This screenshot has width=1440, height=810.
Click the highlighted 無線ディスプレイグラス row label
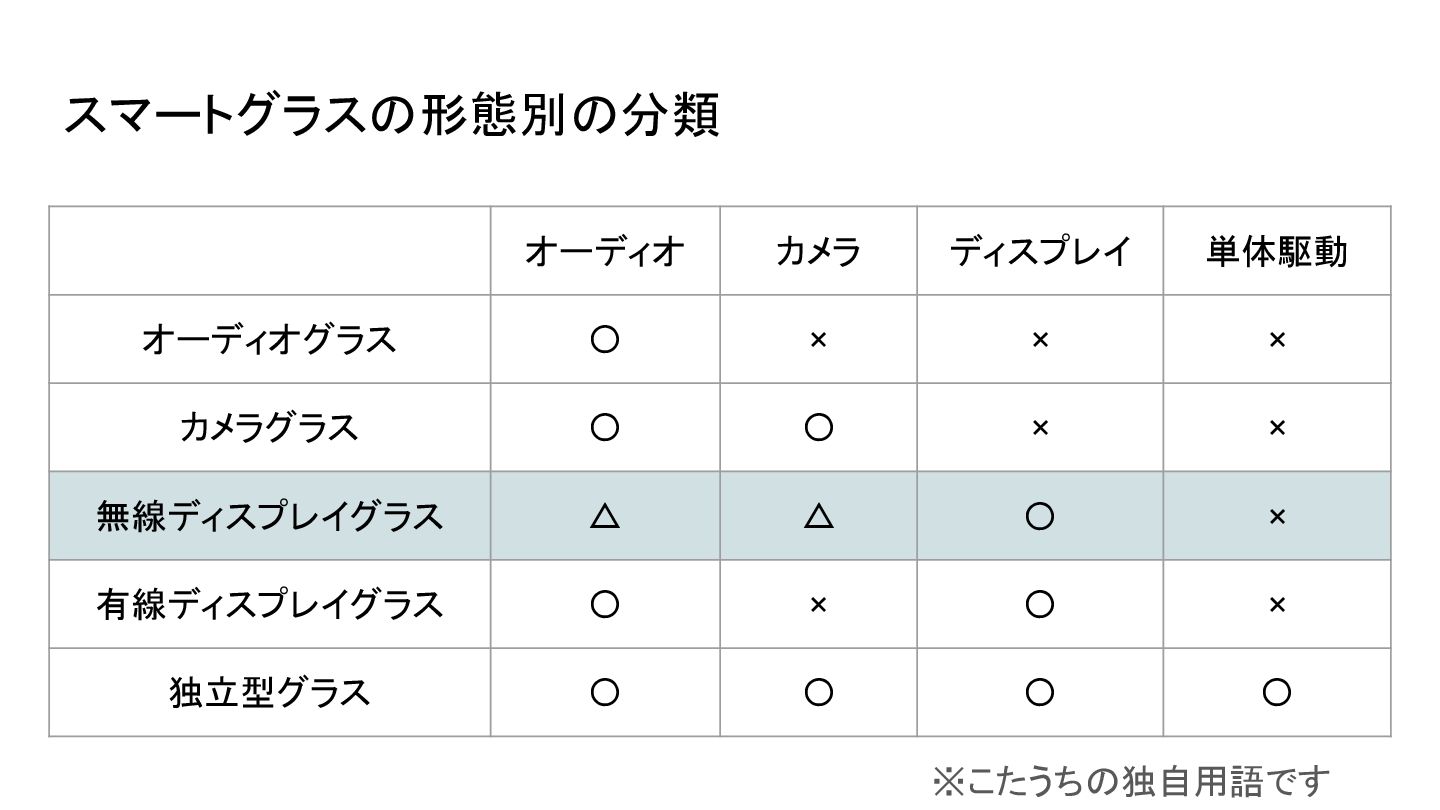pyautogui.click(x=269, y=516)
